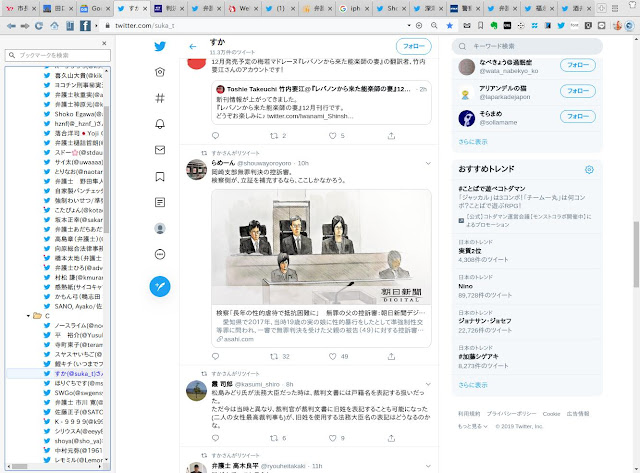Retweet the tweet with 2 retweets
This screenshot has width=640, height=473.
click(274, 135)
